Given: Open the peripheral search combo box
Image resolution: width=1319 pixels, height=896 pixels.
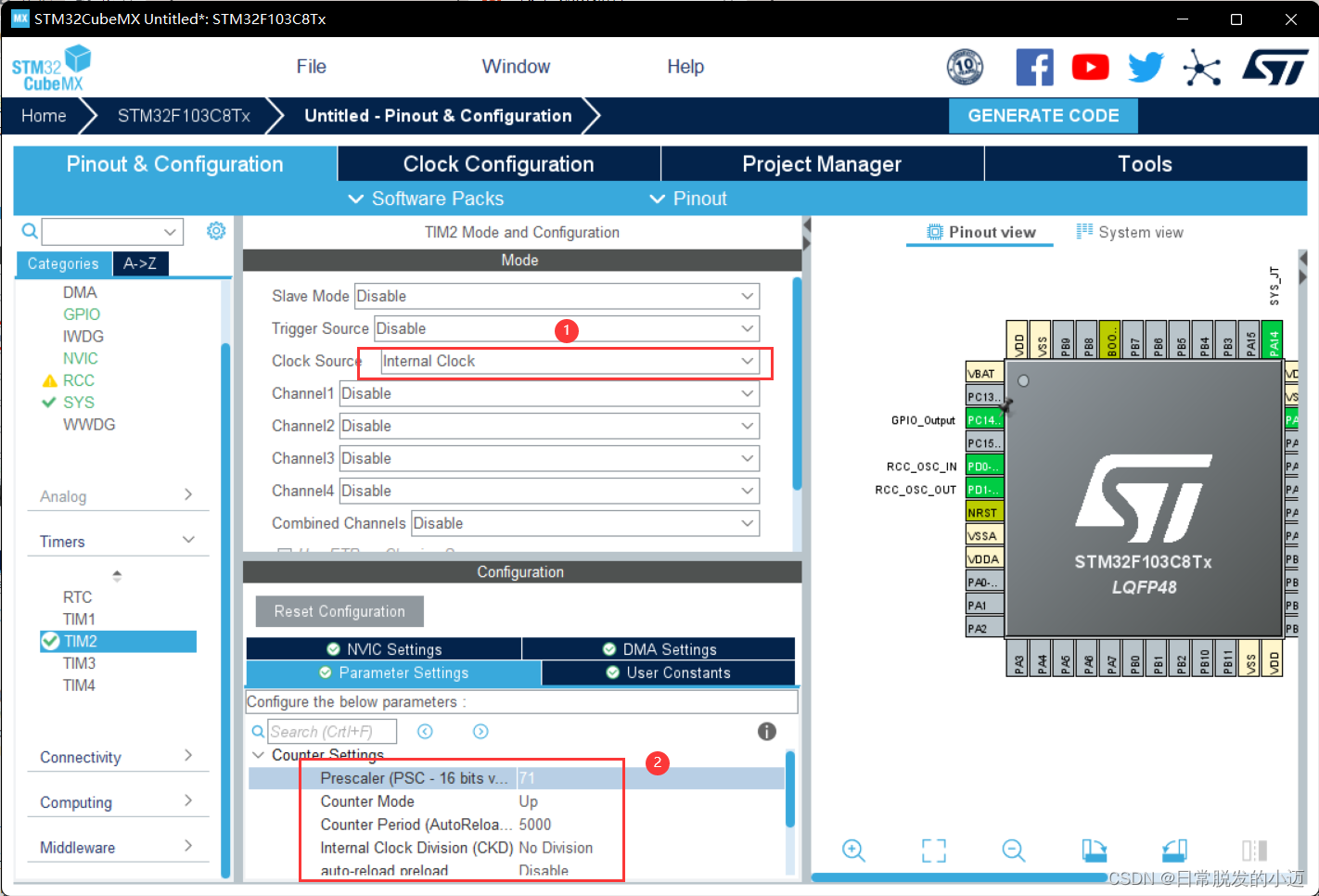Looking at the screenshot, I should pyautogui.click(x=112, y=231).
